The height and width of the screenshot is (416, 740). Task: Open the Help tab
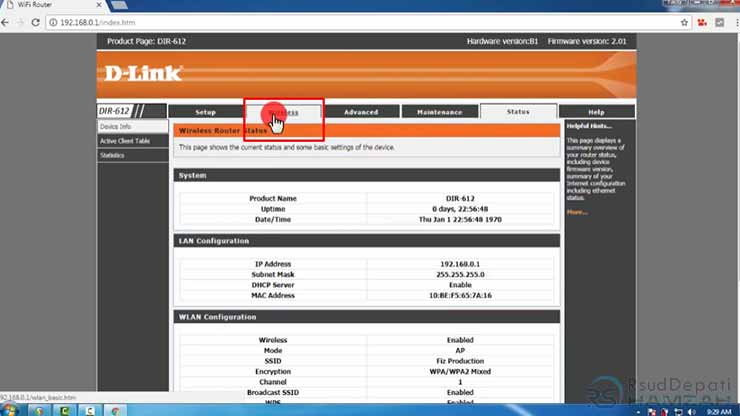596,112
